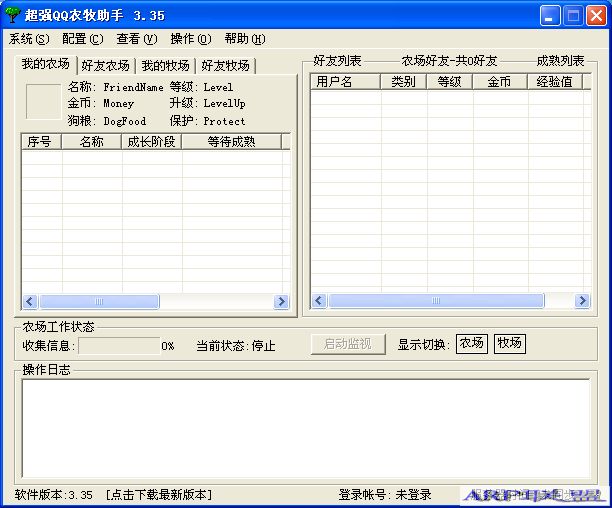Open the 查看(V) menu
Viewport: 612px width, 508px height.
pyautogui.click(x=137, y=39)
